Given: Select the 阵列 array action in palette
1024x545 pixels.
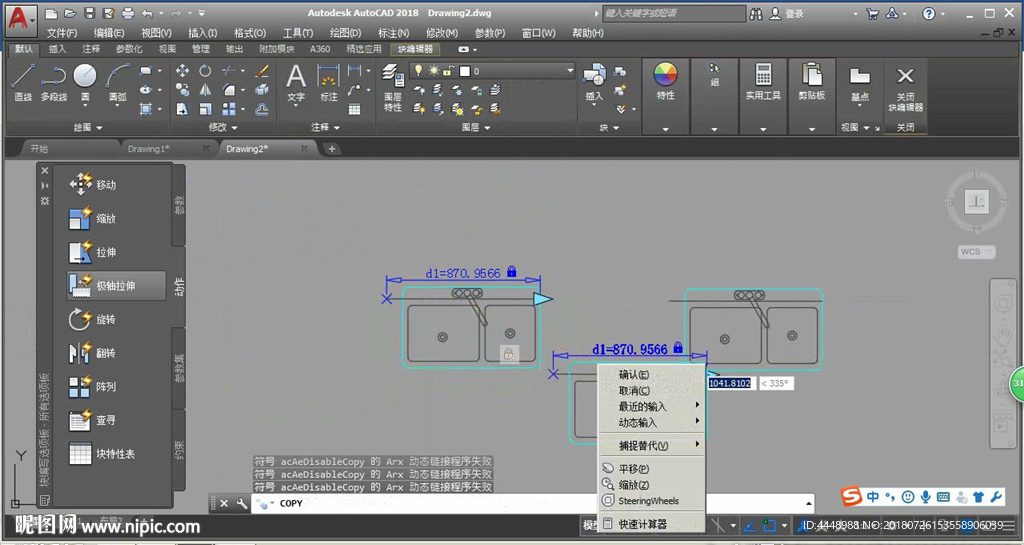Looking at the screenshot, I should pyautogui.click(x=93, y=386).
